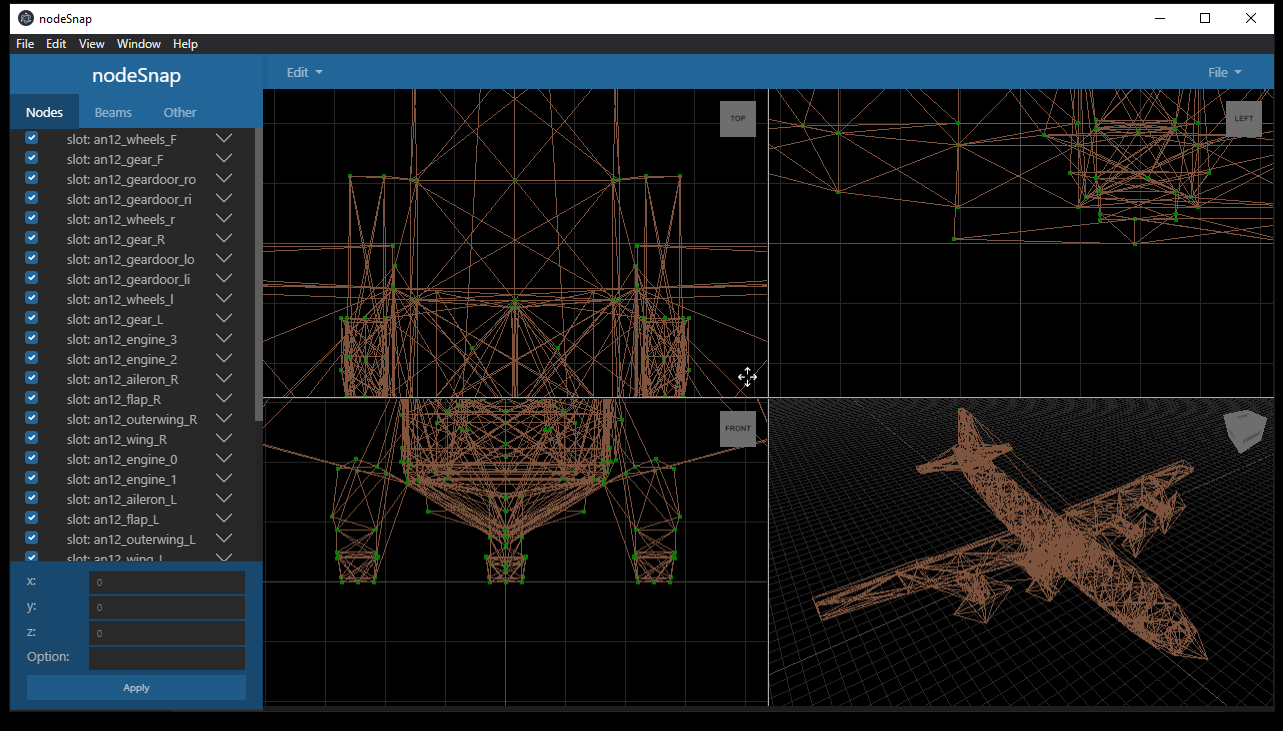Toggle slot an12_wing_R checkbox
The image size is (1283, 731).
31,438
